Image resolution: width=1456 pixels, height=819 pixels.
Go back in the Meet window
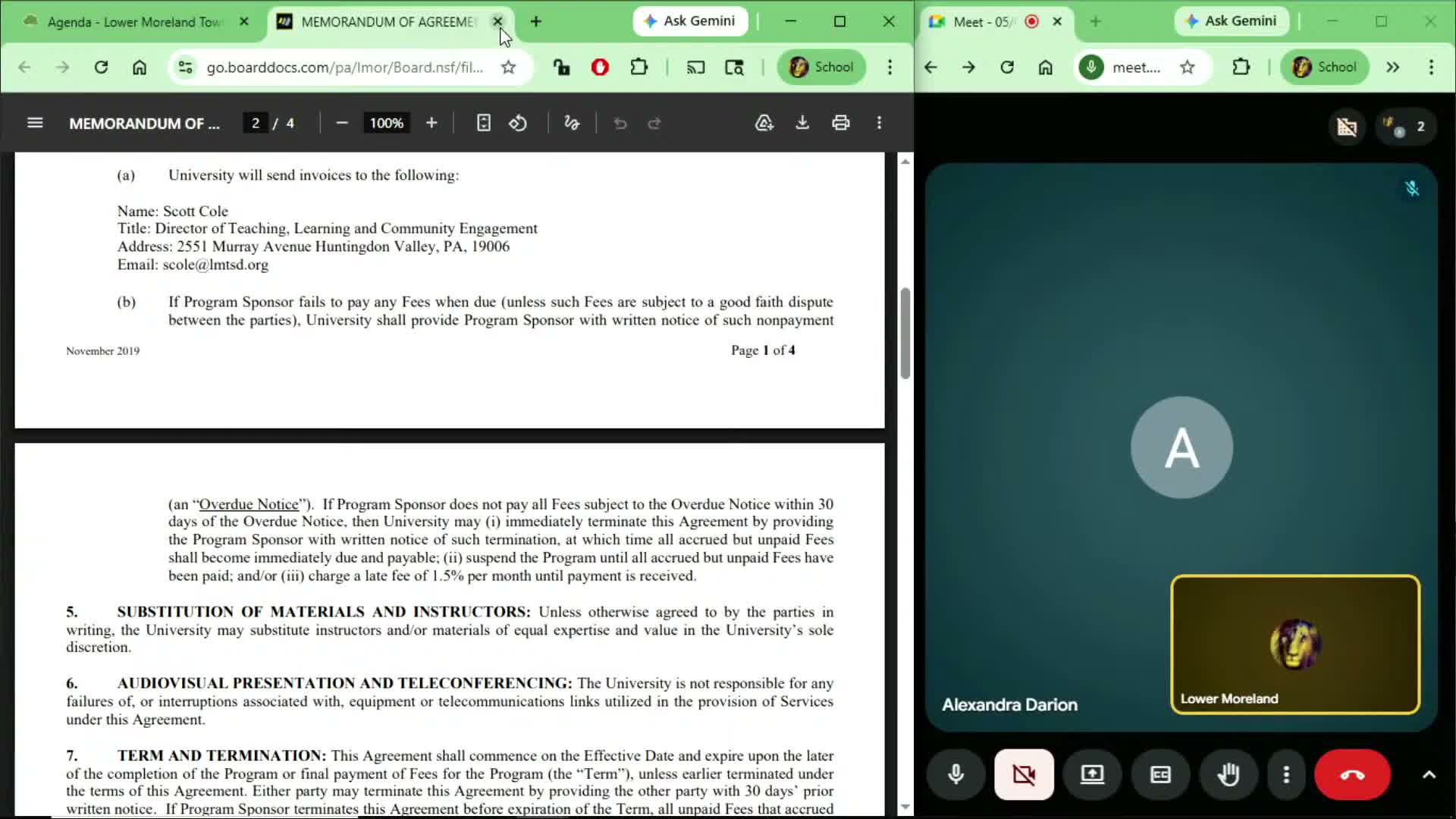pyautogui.click(x=930, y=67)
